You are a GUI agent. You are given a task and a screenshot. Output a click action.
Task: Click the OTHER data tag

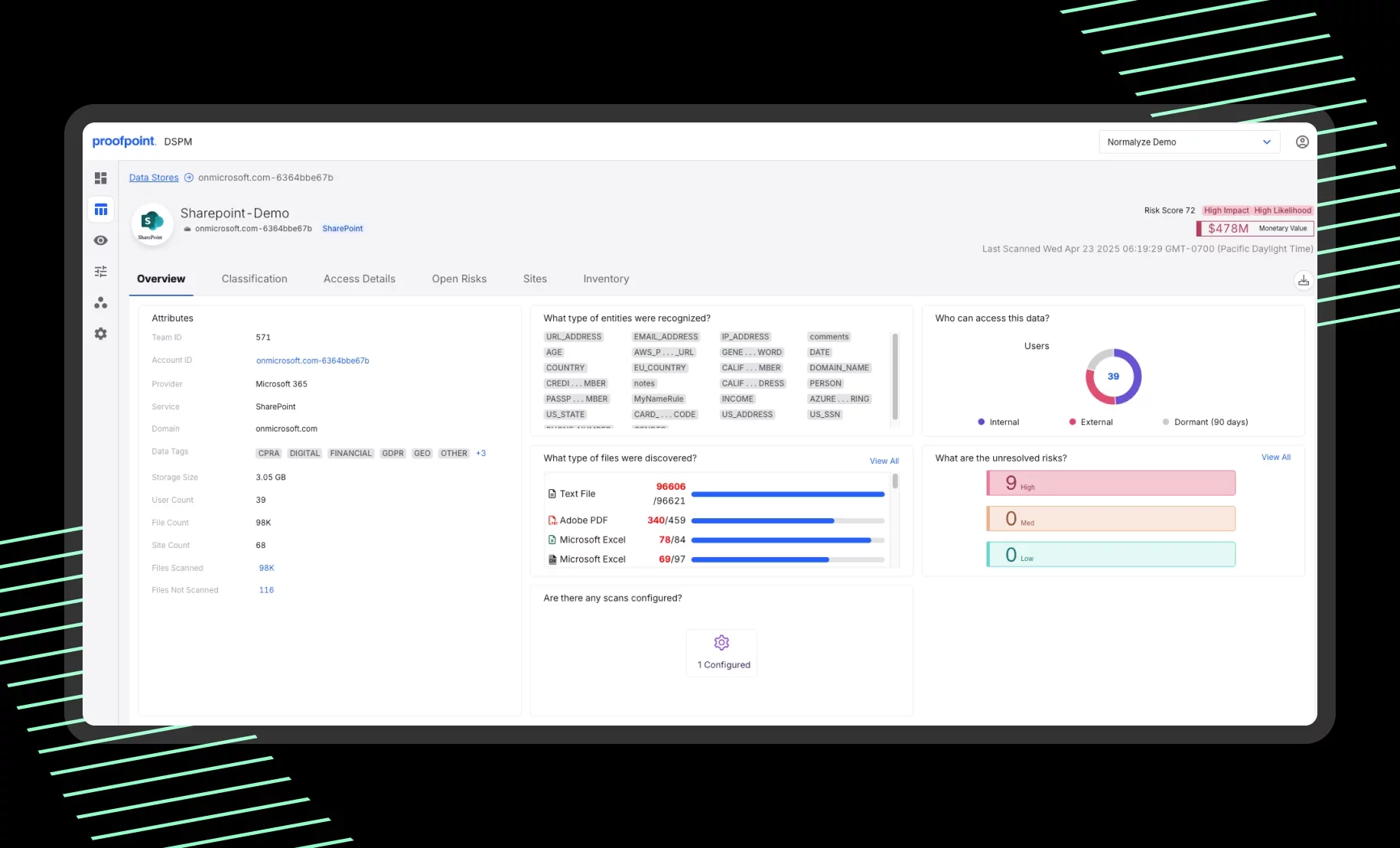click(454, 453)
